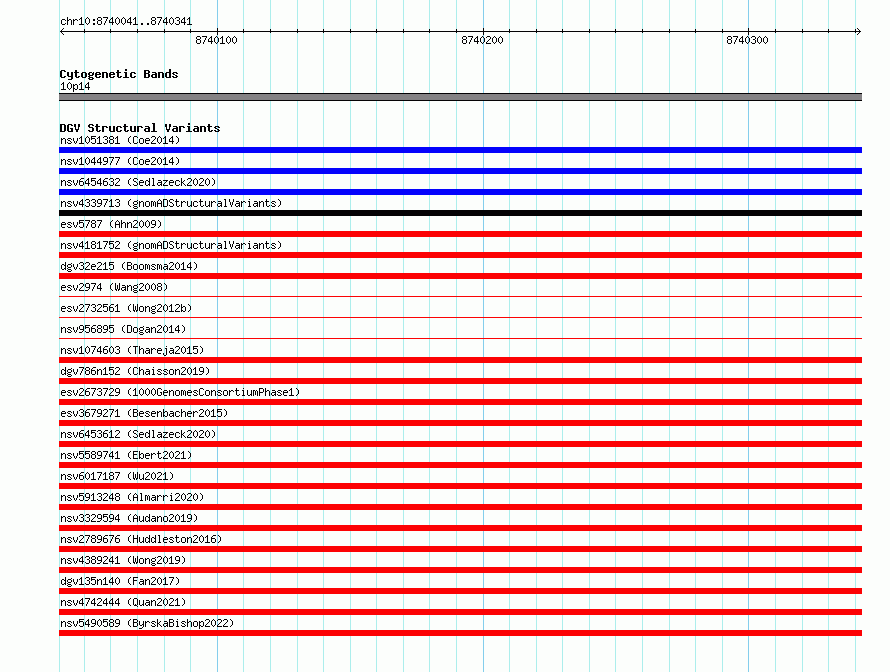Click the left arrow at ruler start
The width and height of the screenshot is (890, 672).
(x=62, y=32)
